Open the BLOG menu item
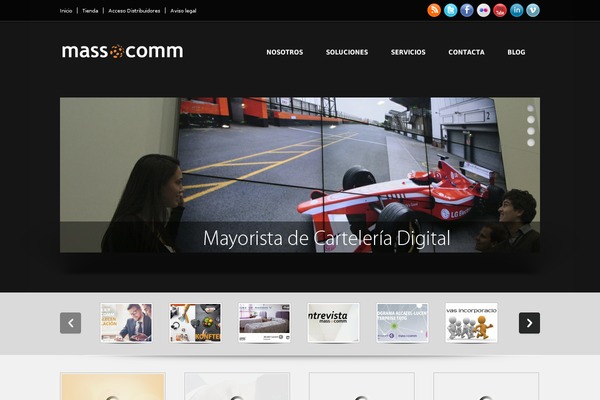600x400 pixels. (516, 52)
